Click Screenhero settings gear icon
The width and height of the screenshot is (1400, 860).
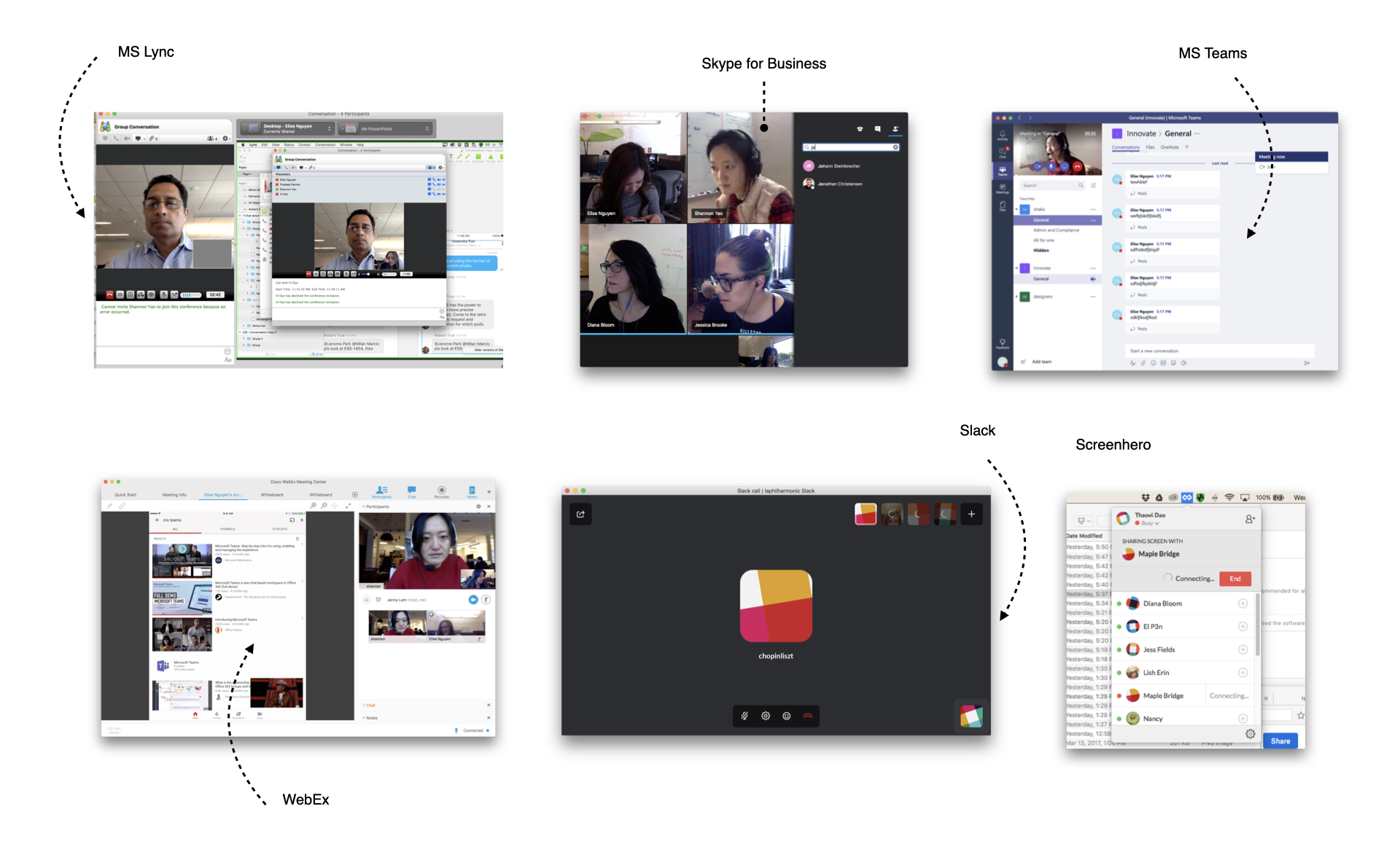click(1250, 734)
